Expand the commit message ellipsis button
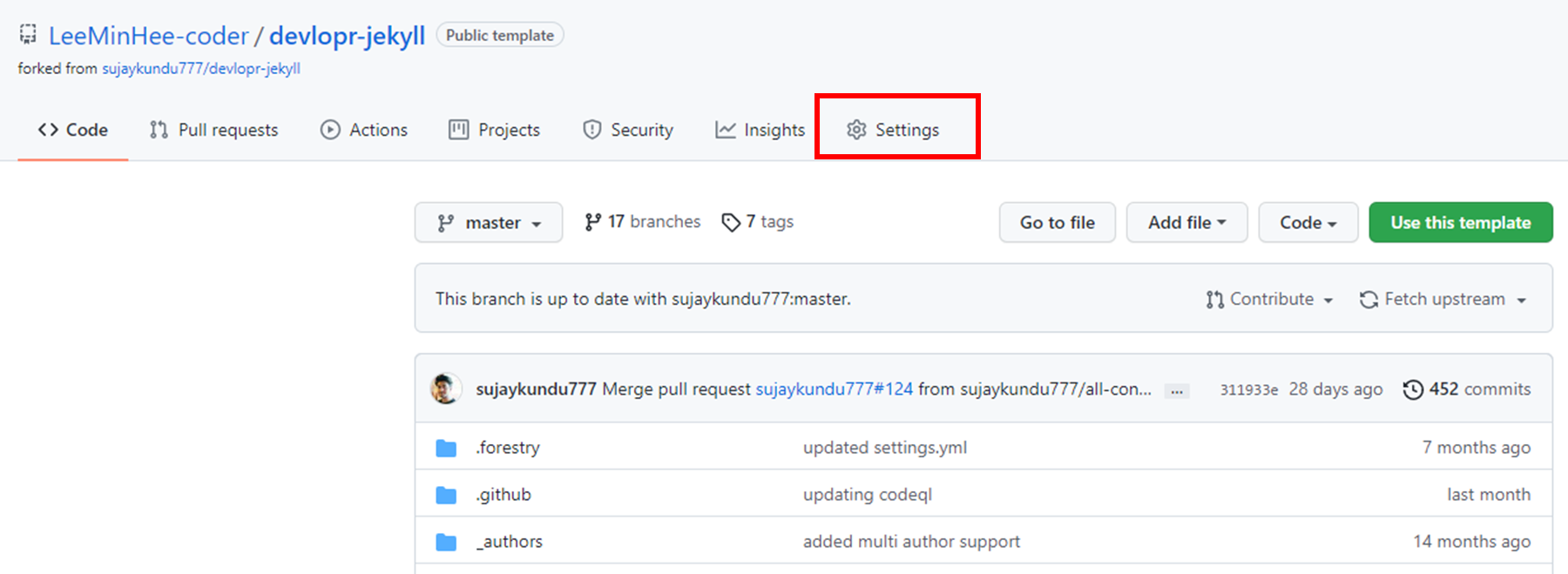Viewport: 1568px width, 574px height. pos(1177,391)
